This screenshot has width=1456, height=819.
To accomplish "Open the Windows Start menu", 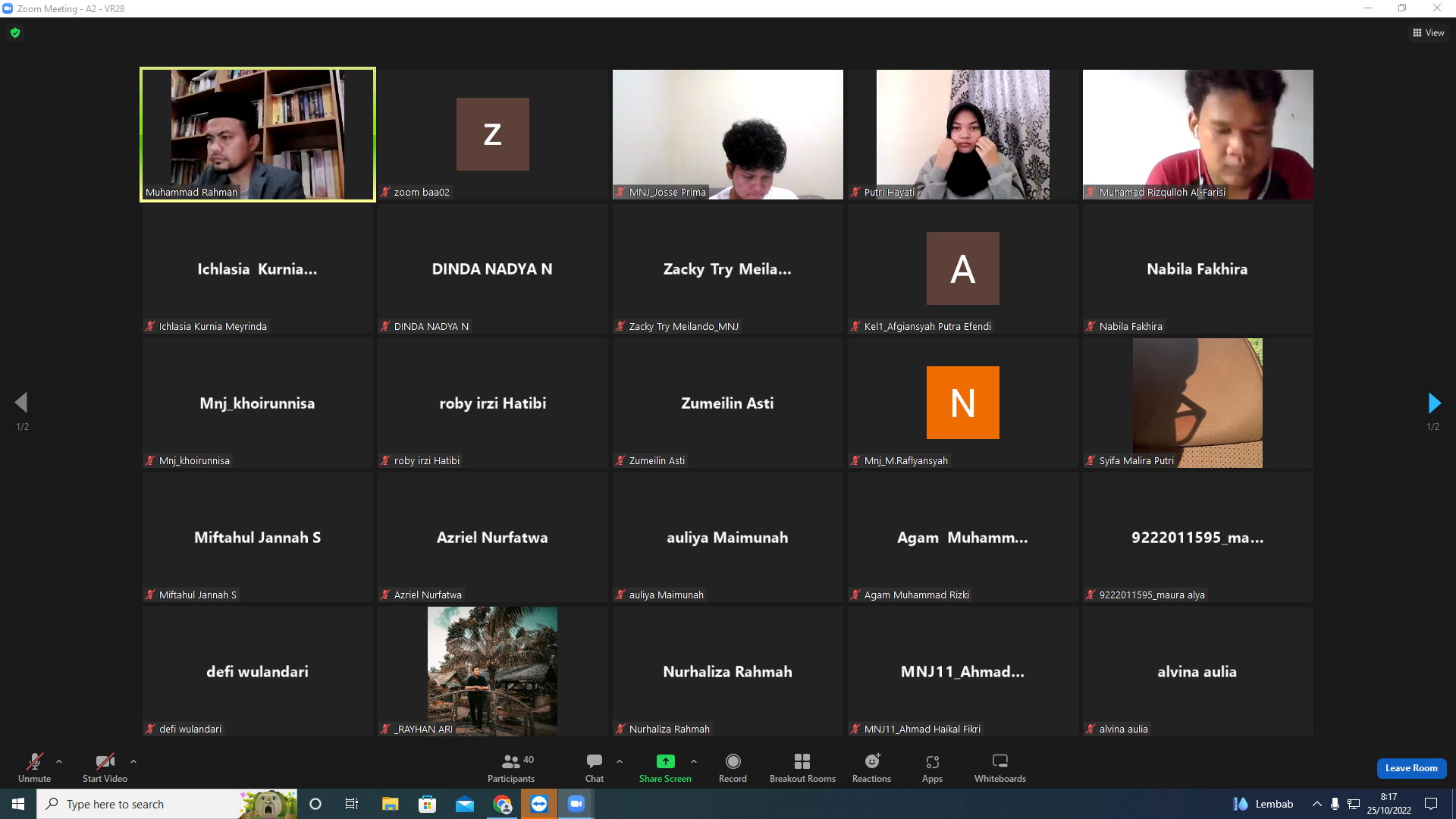I will click(18, 804).
